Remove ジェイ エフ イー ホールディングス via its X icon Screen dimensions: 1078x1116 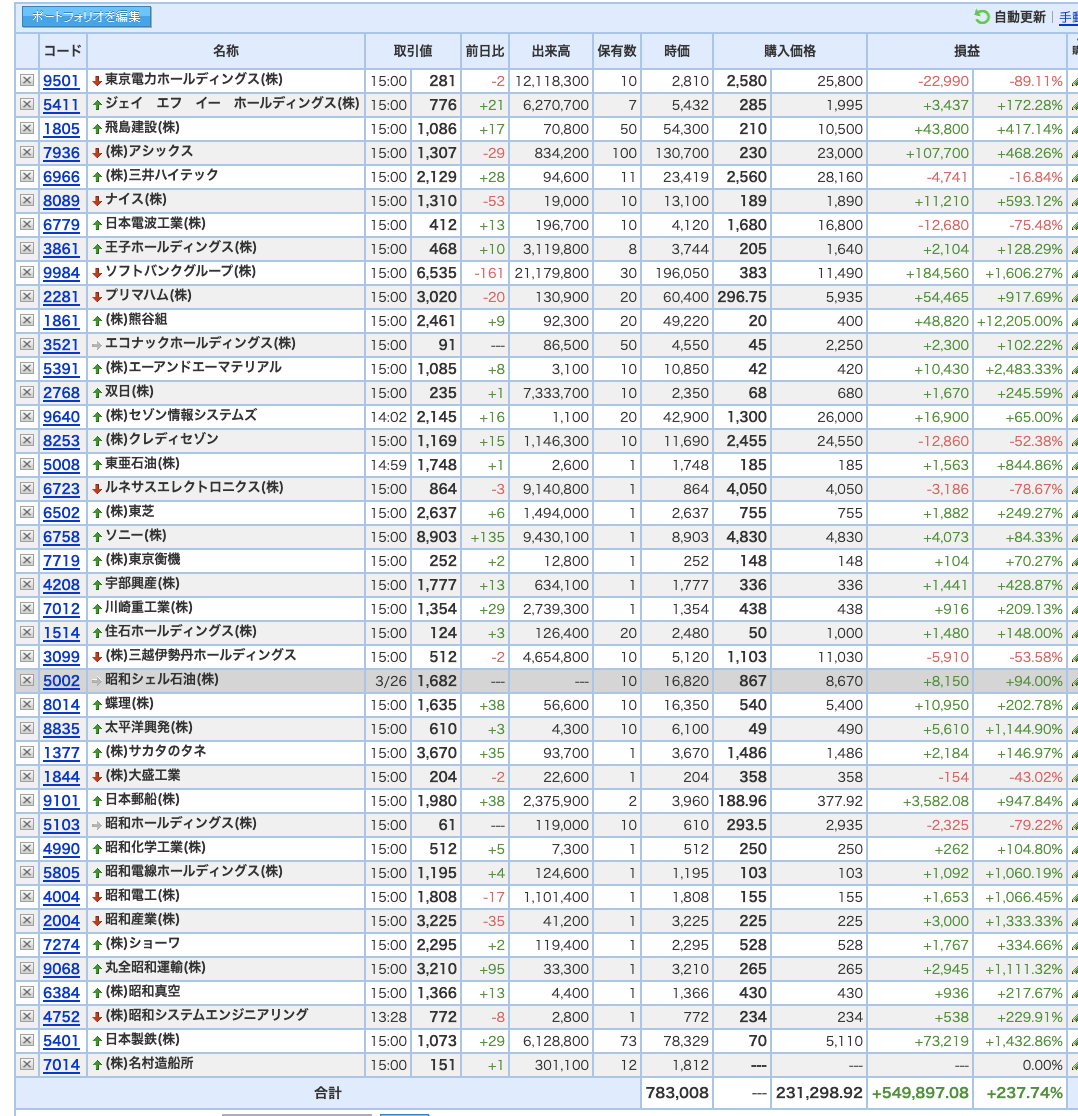click(x=26, y=105)
